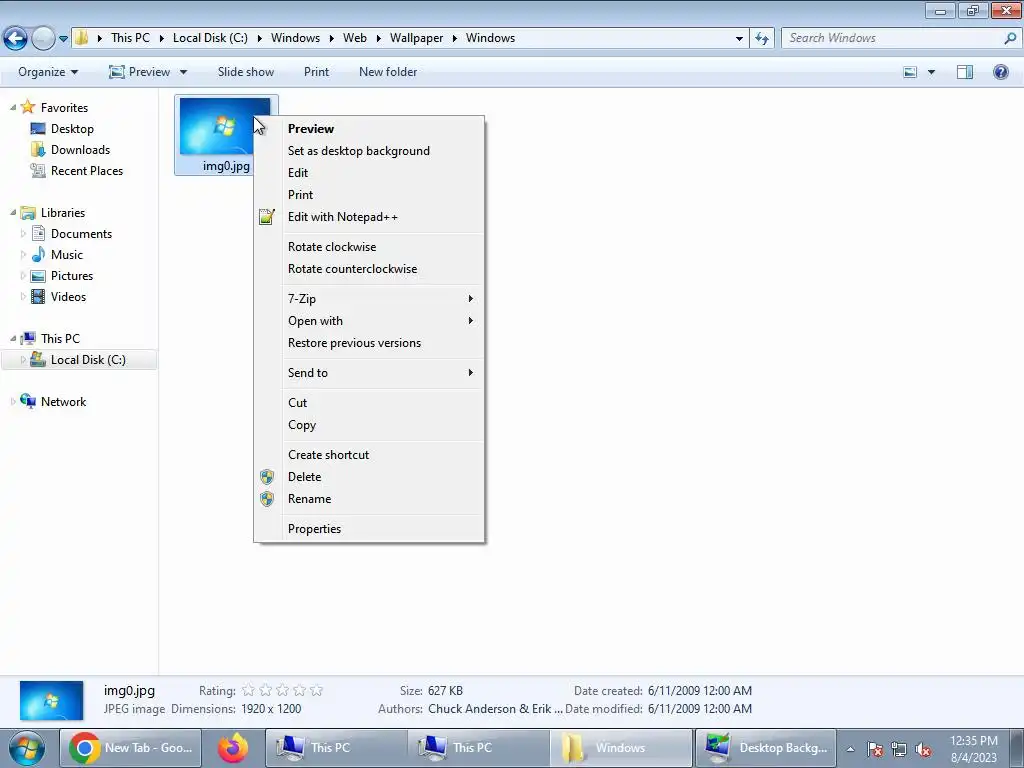
Task: Click the Web breadcrumb segment
Action: tap(355, 38)
